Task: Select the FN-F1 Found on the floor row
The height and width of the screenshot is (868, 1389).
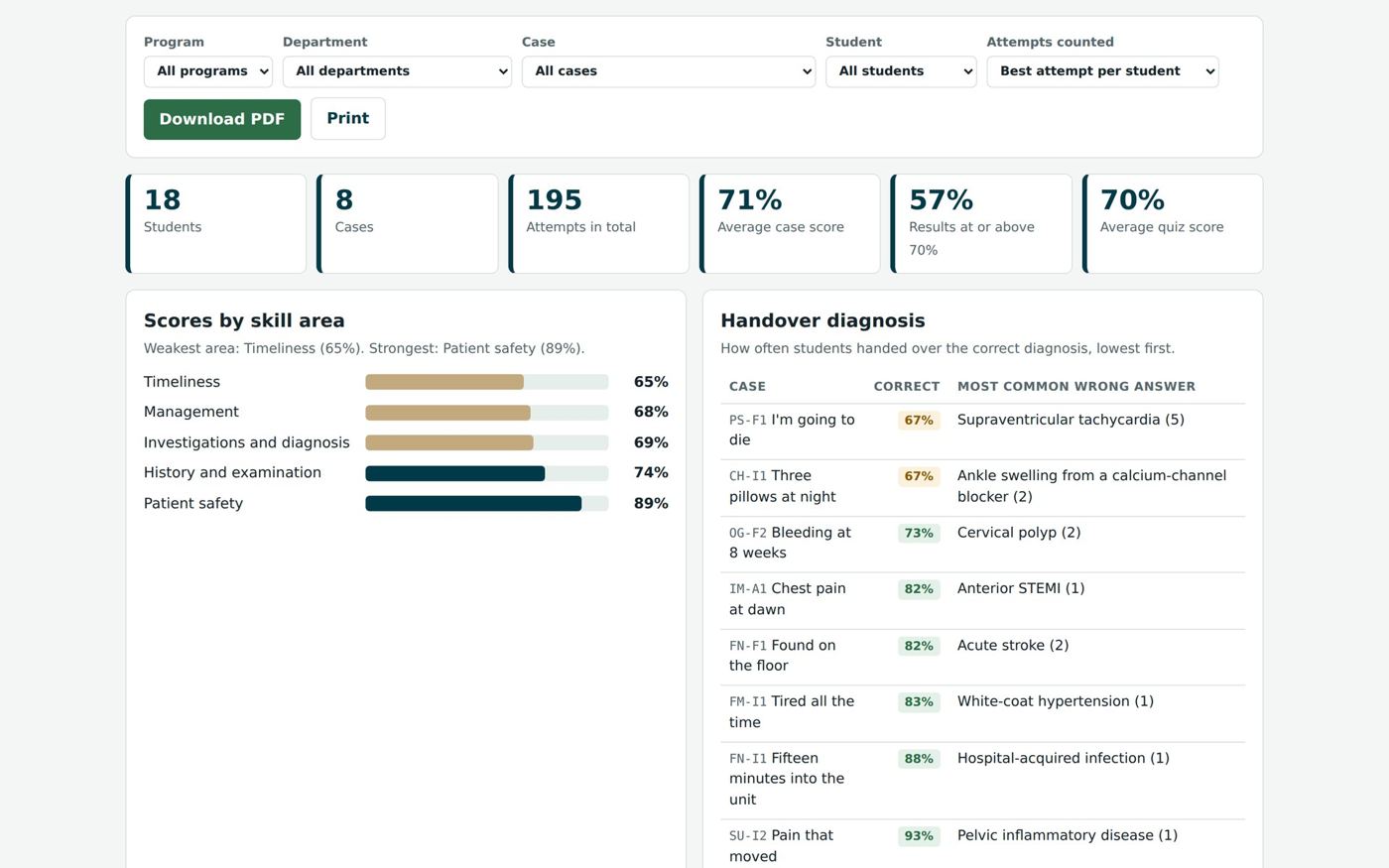Action: click(x=982, y=657)
